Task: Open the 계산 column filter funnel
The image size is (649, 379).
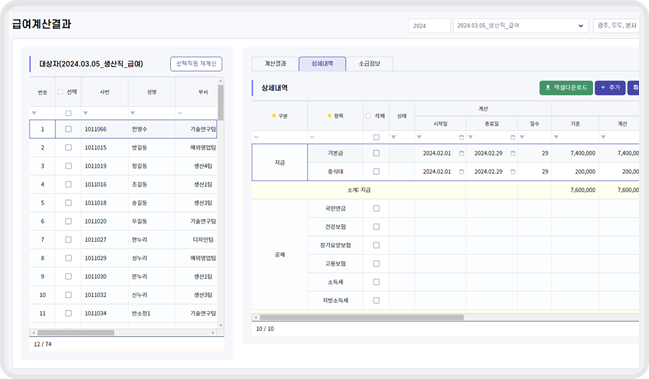Action: pos(603,137)
